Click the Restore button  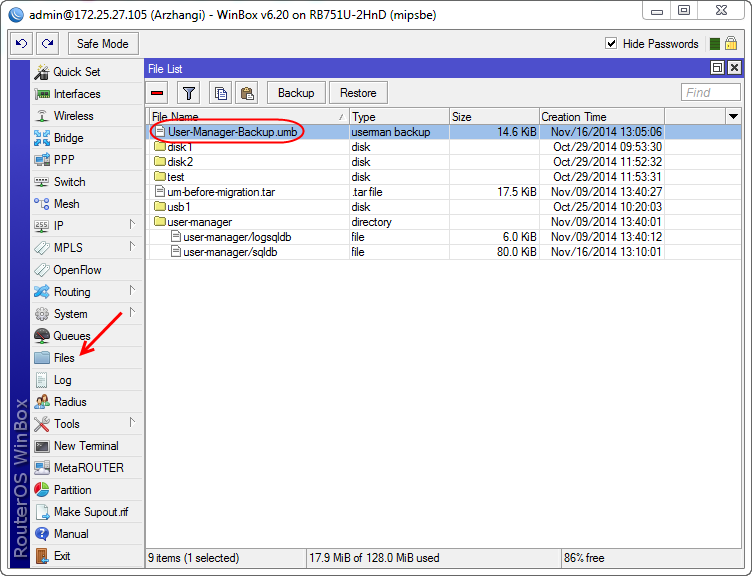(358, 93)
